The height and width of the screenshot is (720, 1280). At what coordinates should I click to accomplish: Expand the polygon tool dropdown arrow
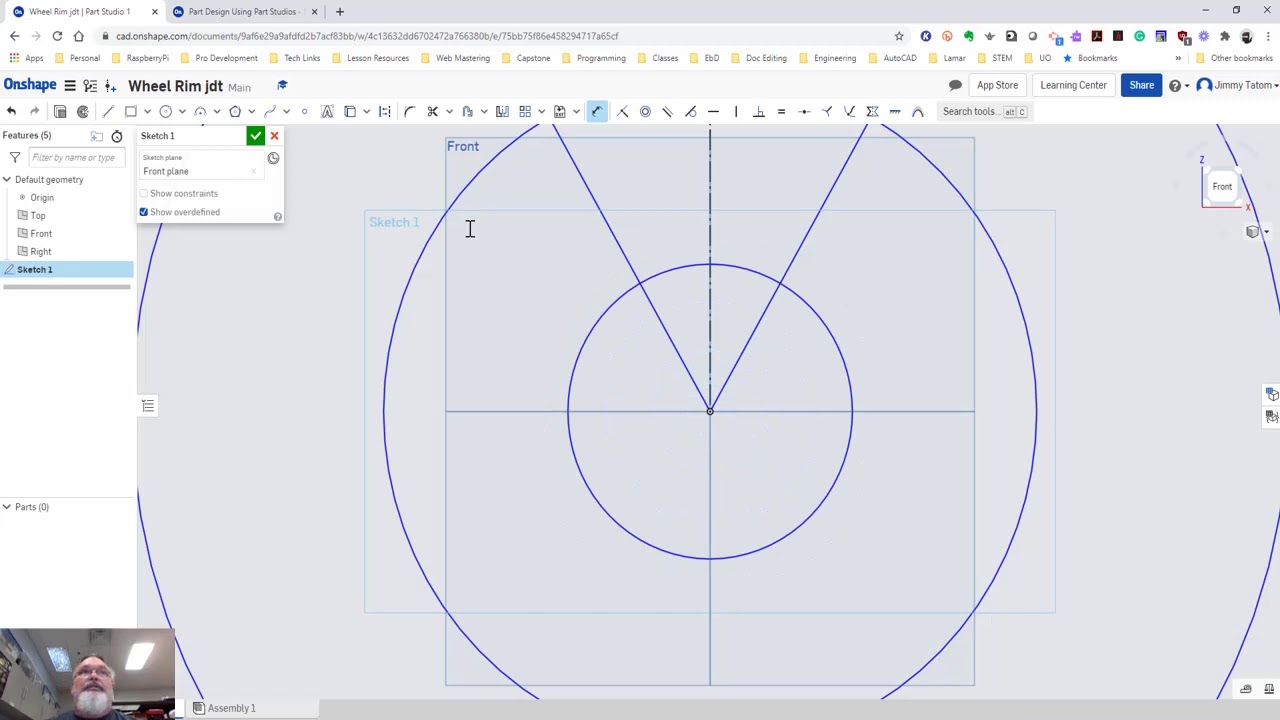(251, 111)
